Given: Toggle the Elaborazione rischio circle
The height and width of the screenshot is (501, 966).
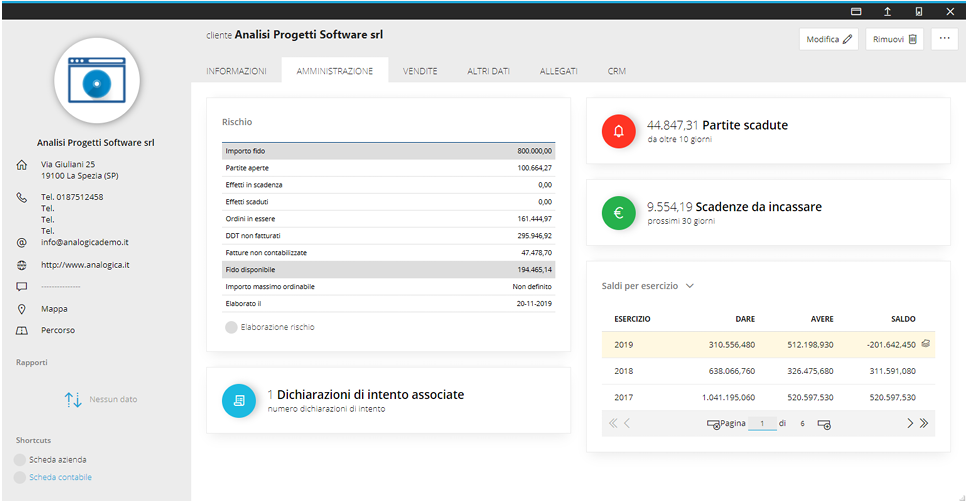Looking at the screenshot, I should [x=231, y=327].
